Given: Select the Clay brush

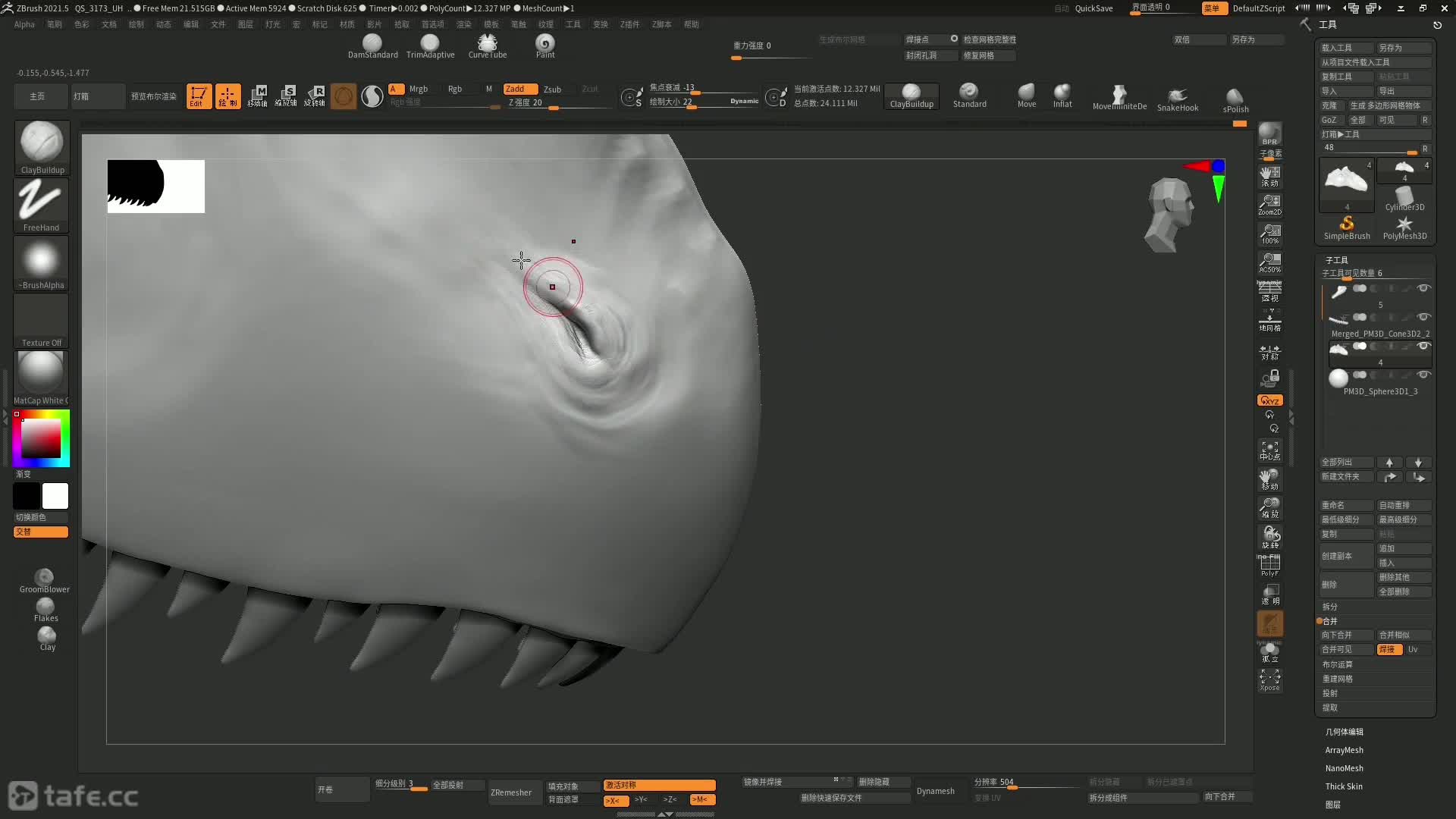Looking at the screenshot, I should click(47, 639).
